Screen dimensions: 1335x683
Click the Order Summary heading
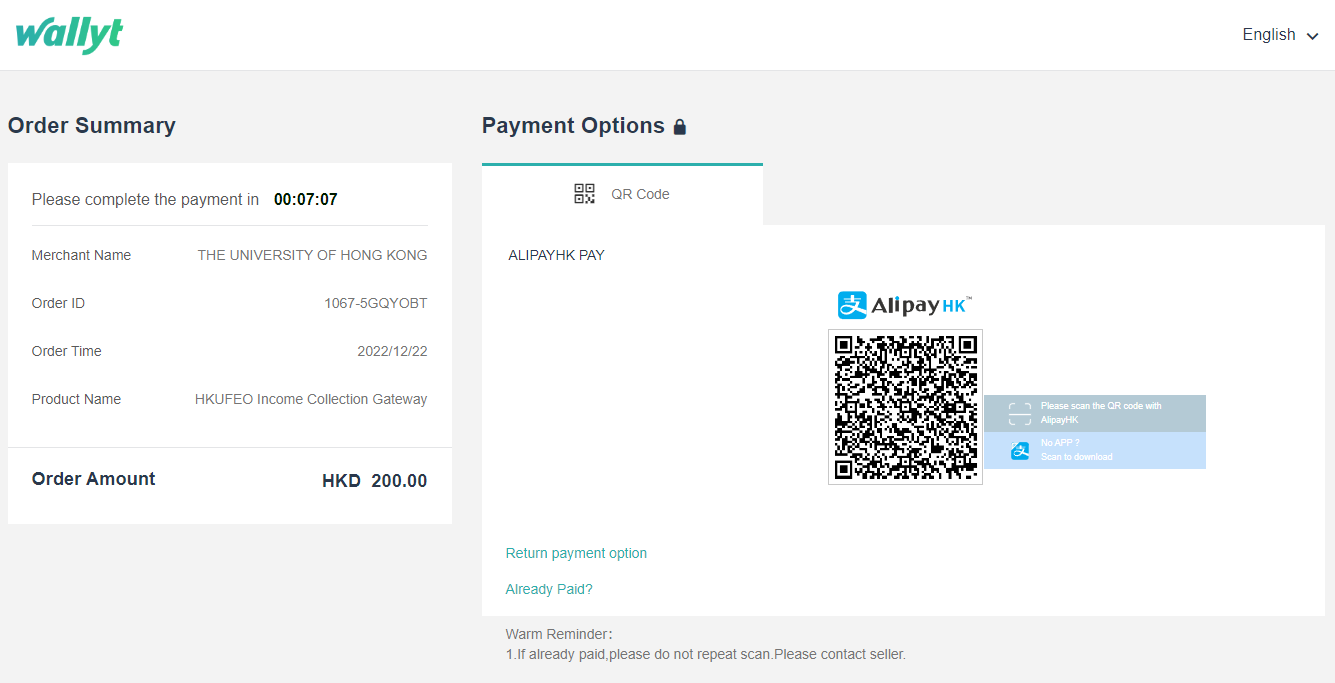point(92,125)
